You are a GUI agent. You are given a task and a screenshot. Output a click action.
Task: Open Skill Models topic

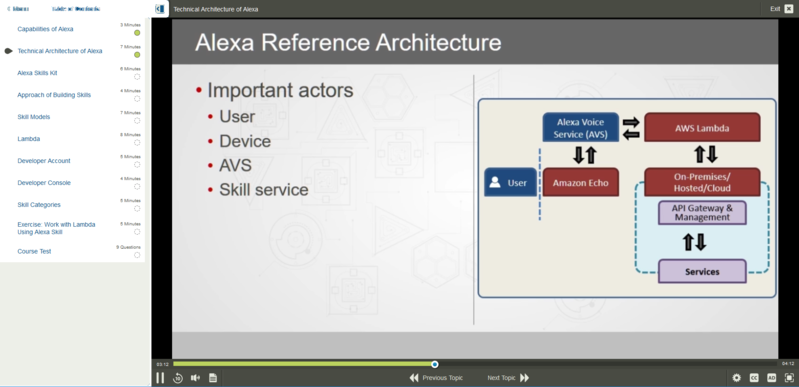[x=34, y=117]
